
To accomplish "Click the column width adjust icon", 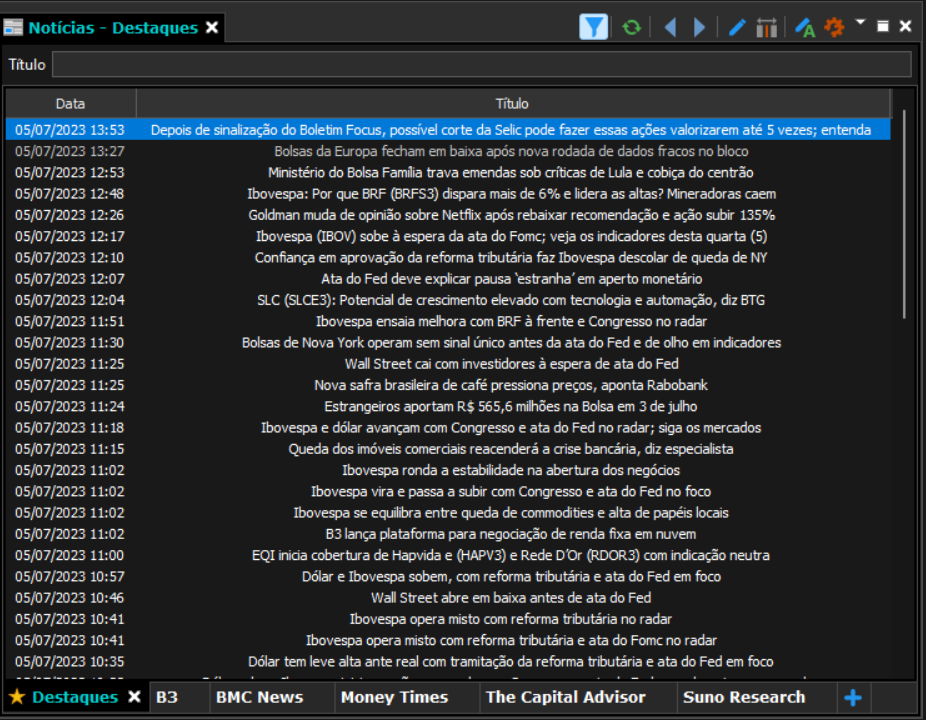I will click(767, 27).
